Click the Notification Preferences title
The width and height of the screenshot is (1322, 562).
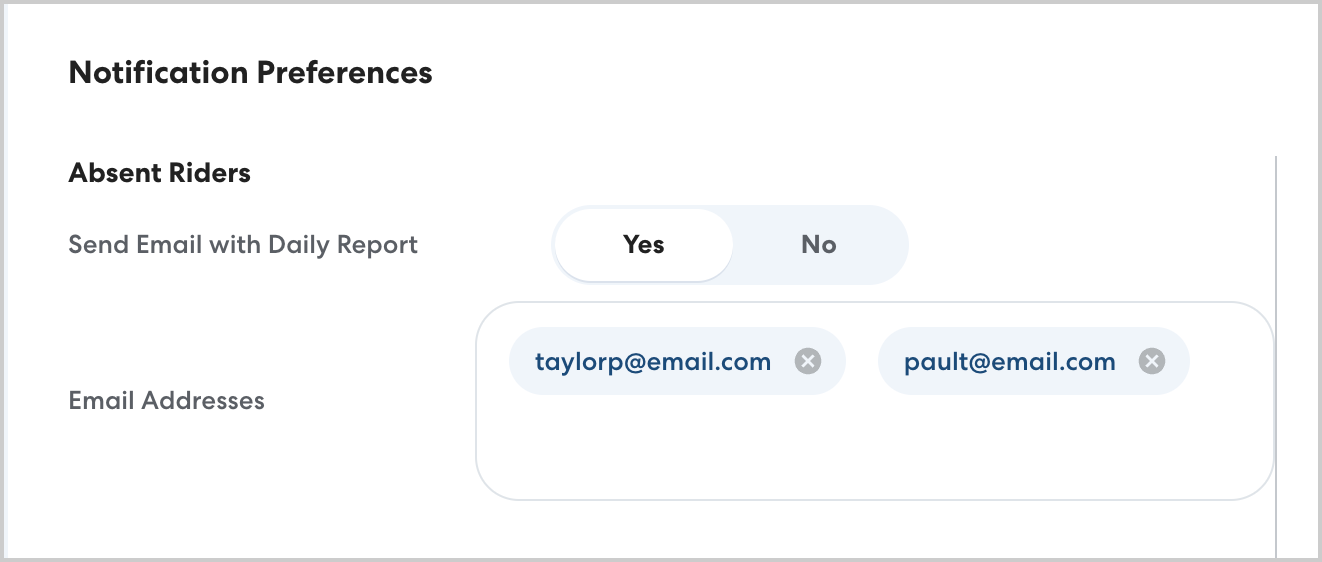tap(250, 73)
